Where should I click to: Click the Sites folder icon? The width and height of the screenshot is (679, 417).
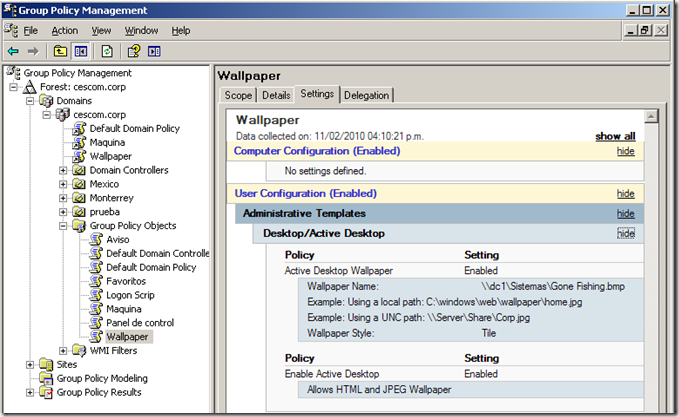tap(46, 364)
